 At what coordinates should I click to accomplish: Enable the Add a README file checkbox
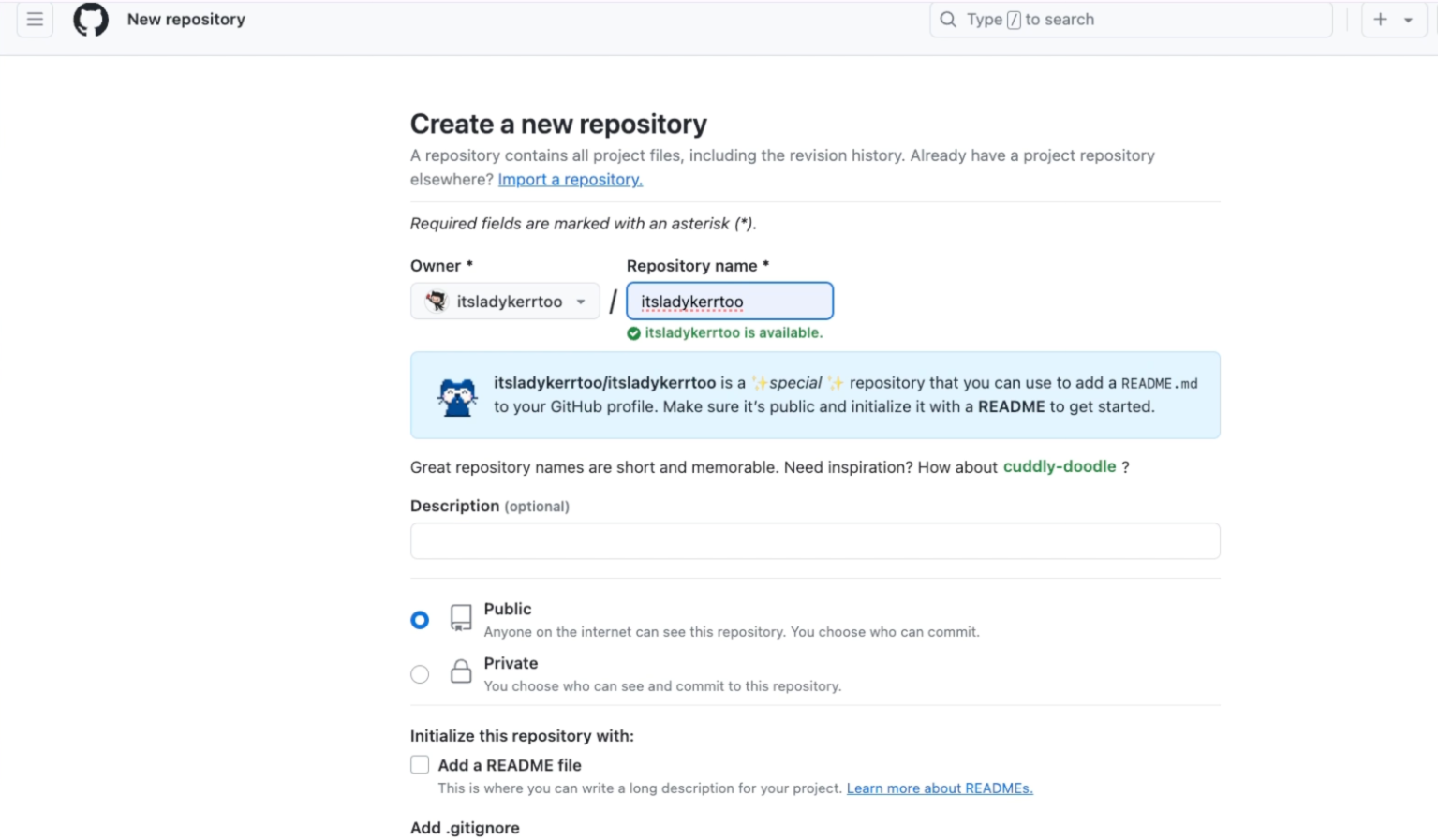coord(419,764)
